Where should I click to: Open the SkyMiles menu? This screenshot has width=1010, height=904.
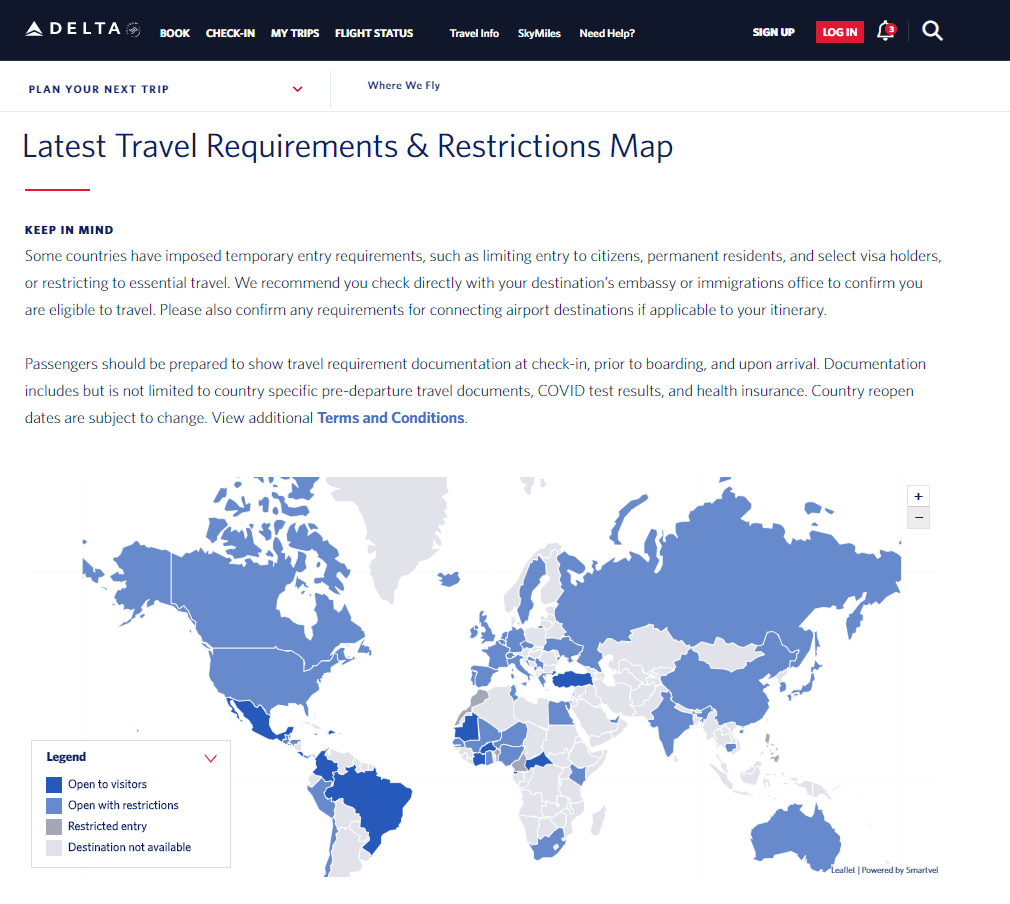tap(539, 33)
